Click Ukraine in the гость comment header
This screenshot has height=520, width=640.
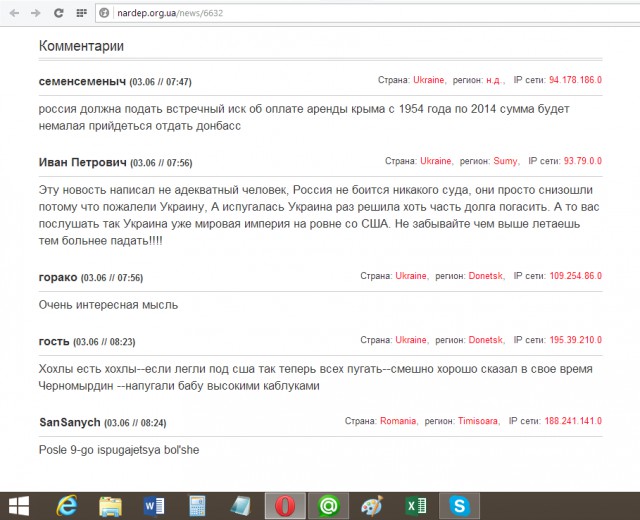tap(411, 340)
